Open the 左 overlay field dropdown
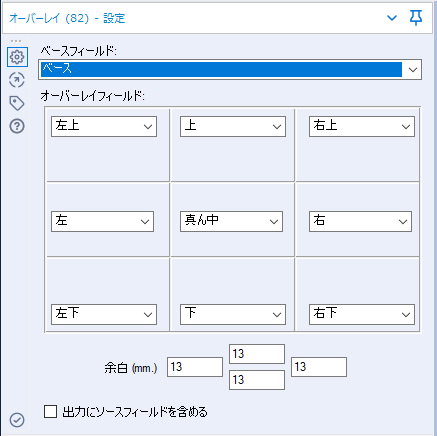The width and height of the screenshot is (437, 436). pos(102,221)
